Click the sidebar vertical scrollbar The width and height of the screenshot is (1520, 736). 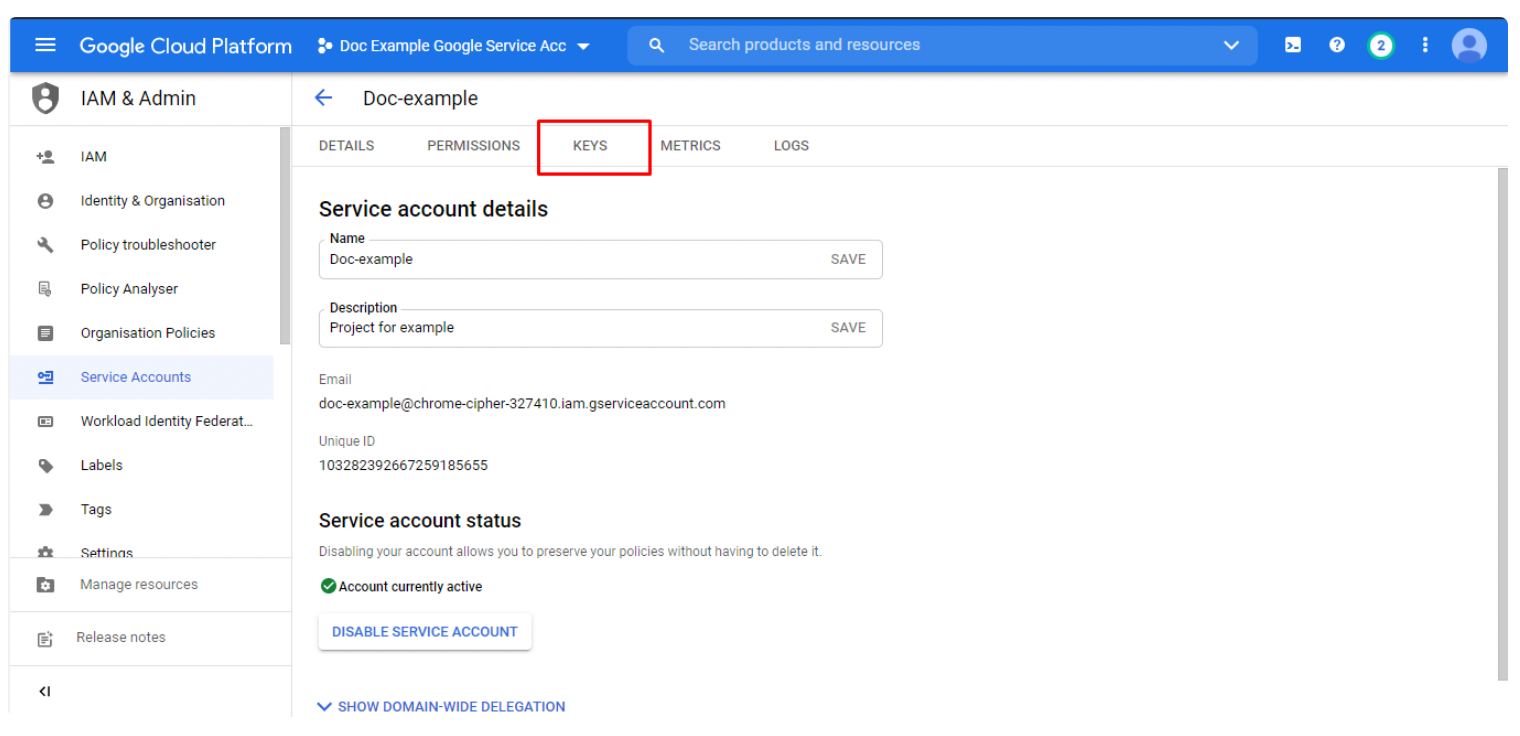(284, 236)
